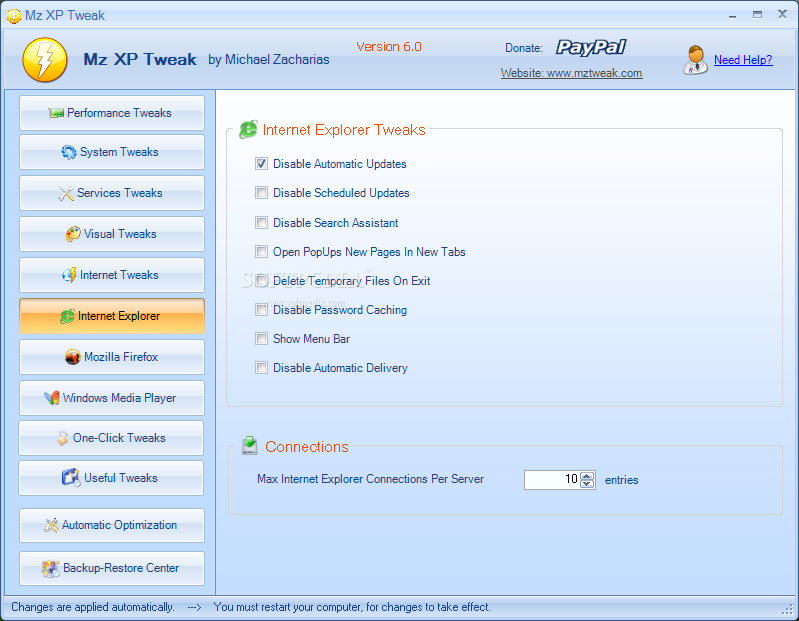Show One-Click Tweaks
Image resolution: width=799 pixels, height=621 pixels.
[x=111, y=438]
